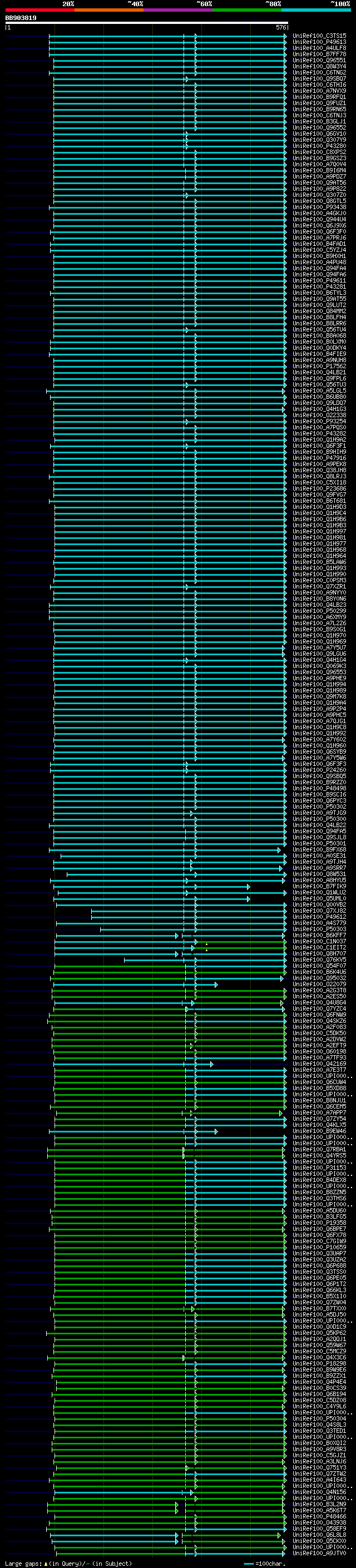Select the UniRef100_O22079 label

(x=319, y=985)
